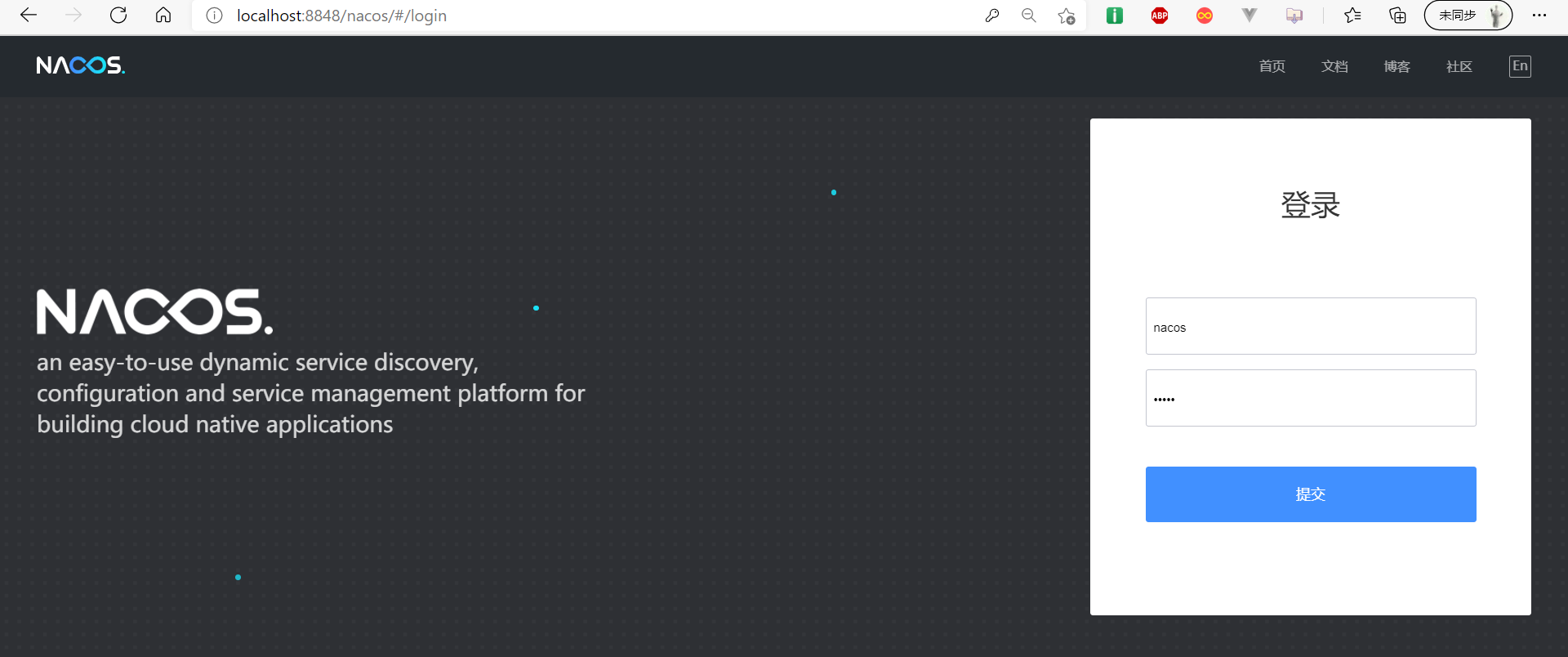Open saved passwords key icon
The width and height of the screenshot is (1568, 657).
click(992, 16)
